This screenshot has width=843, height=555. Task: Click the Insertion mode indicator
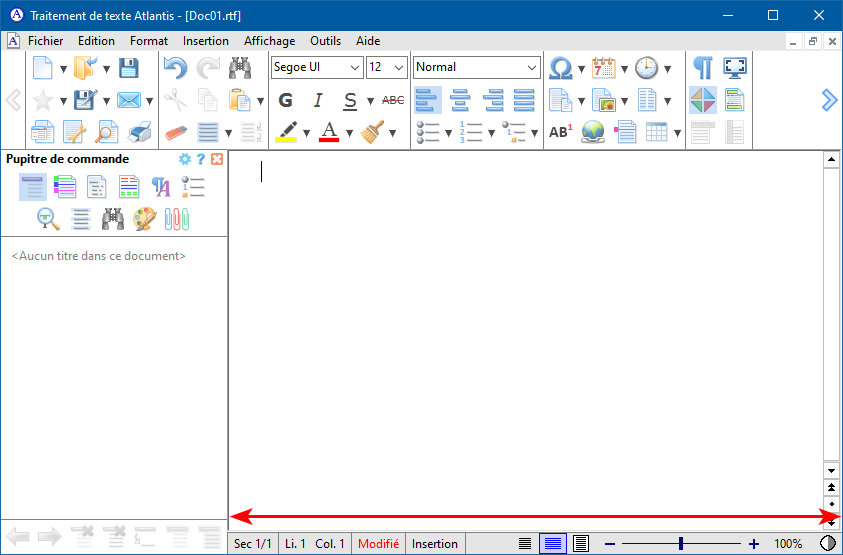[434, 544]
